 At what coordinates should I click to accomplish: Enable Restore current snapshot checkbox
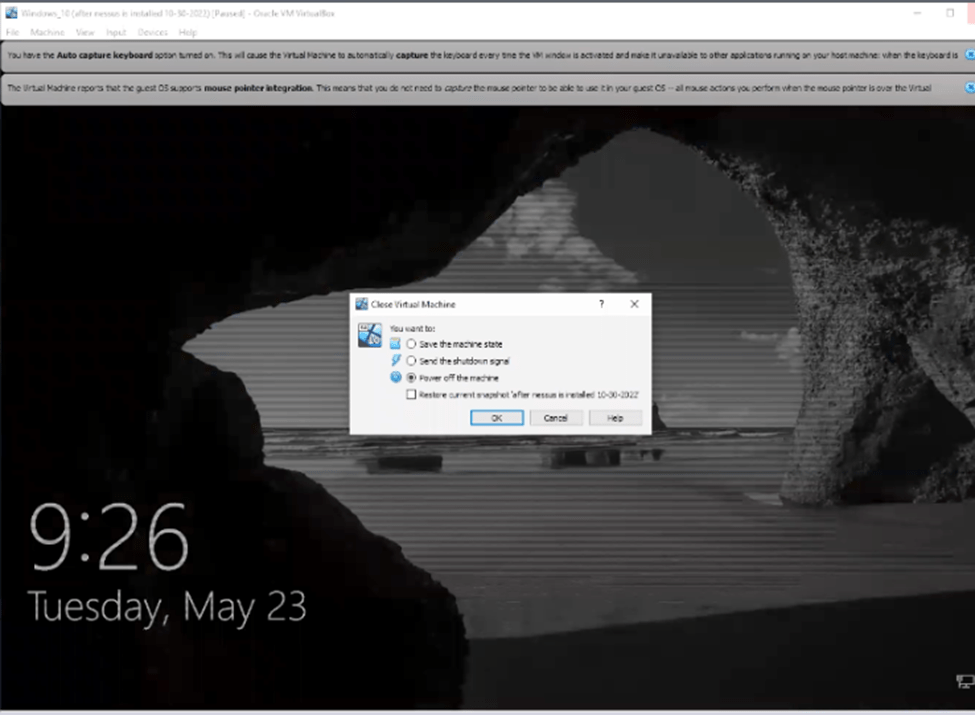(411, 394)
